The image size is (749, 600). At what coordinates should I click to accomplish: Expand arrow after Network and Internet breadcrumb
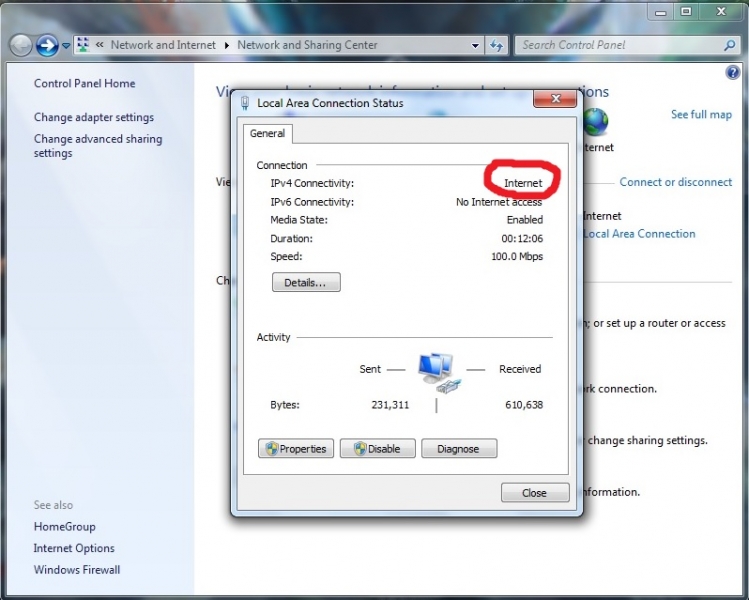227,45
